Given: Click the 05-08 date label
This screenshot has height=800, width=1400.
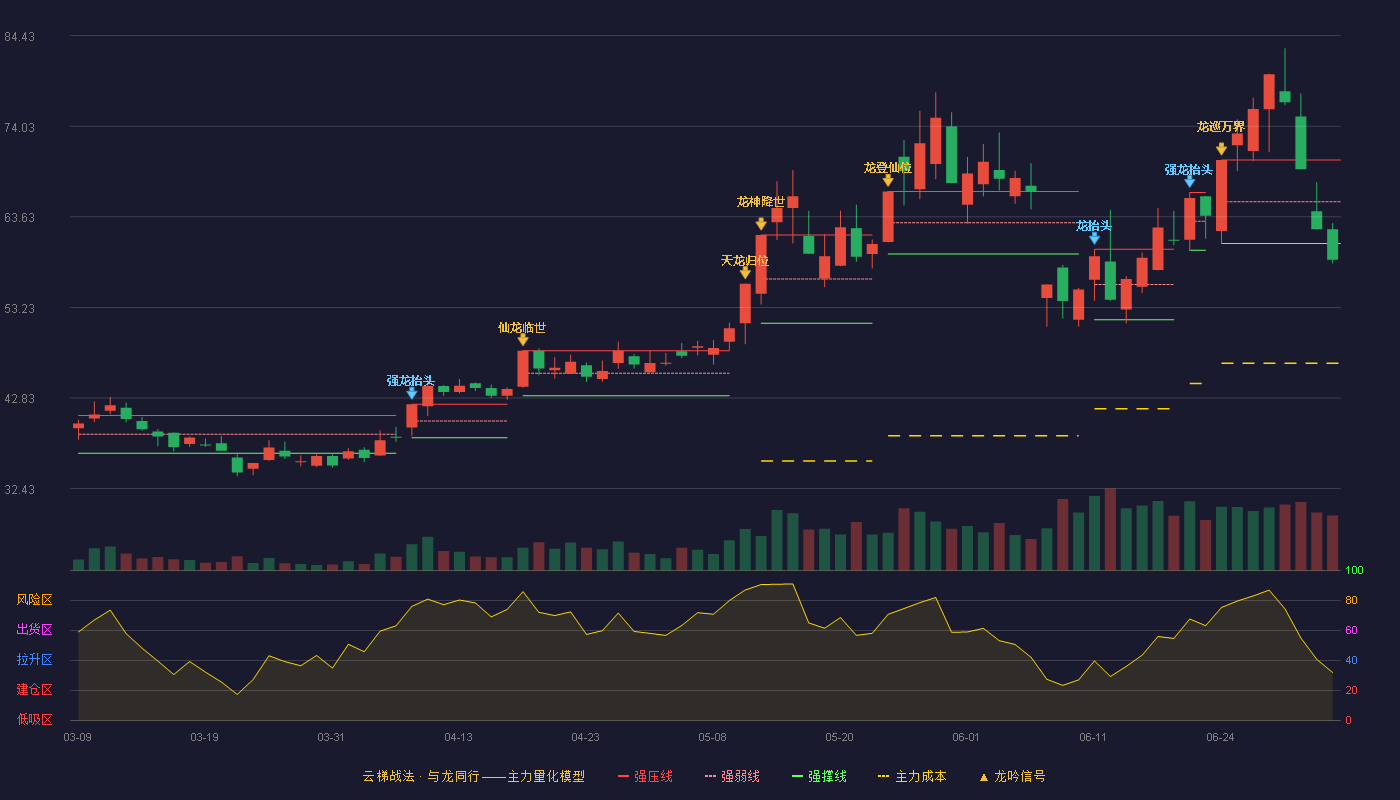Looking at the screenshot, I should [712, 737].
